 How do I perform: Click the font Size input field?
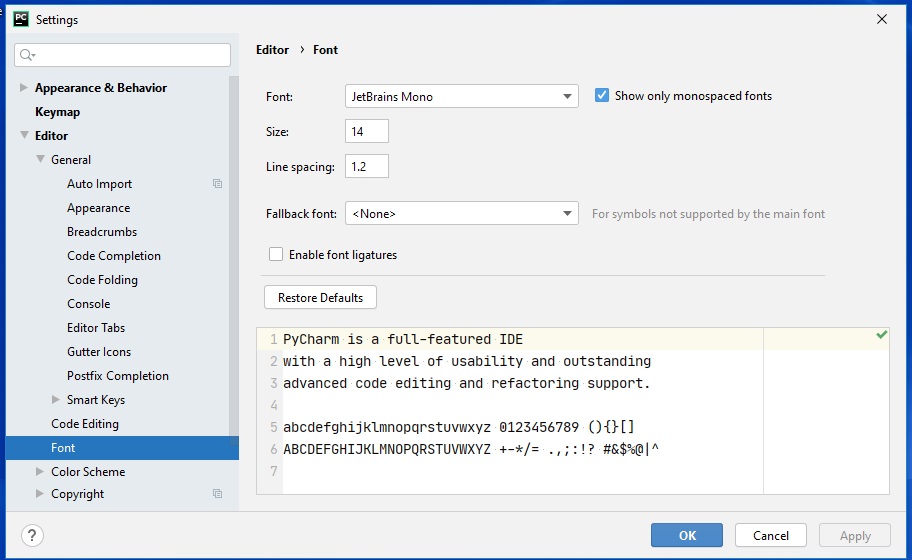click(x=366, y=132)
